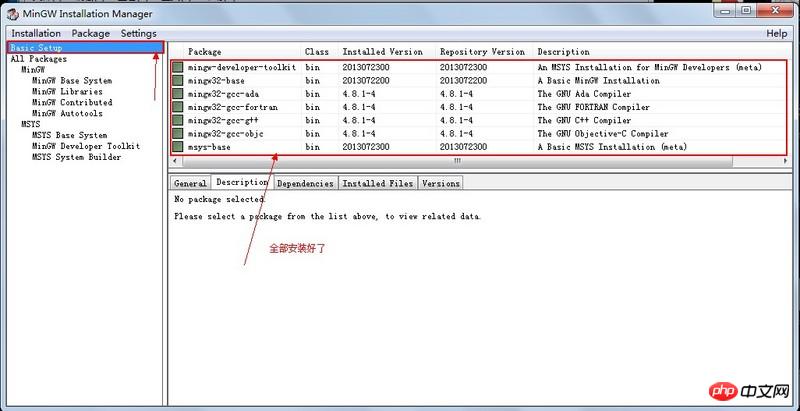Screen dimensions: 800x411
Task: Click 'The GNU FORTRAN Compiler' description
Action: tap(593, 107)
